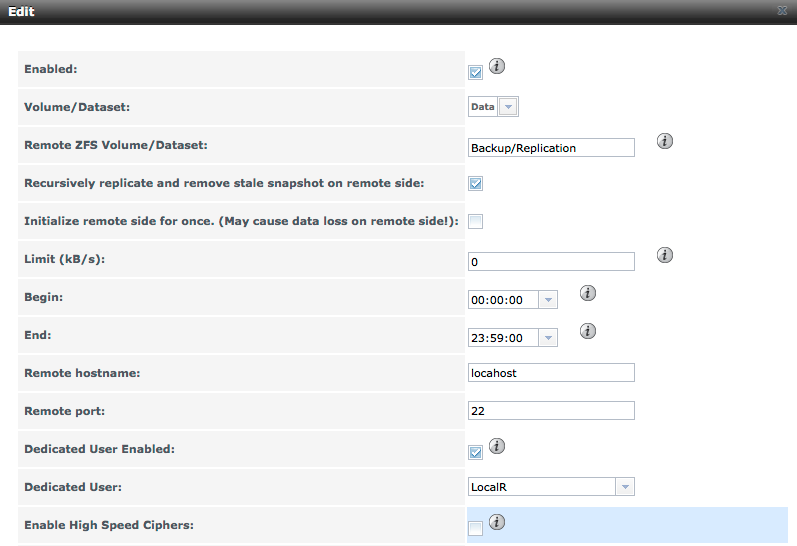
Task: Click the 'Volume/Dataset:' label
Action: (x=77, y=107)
